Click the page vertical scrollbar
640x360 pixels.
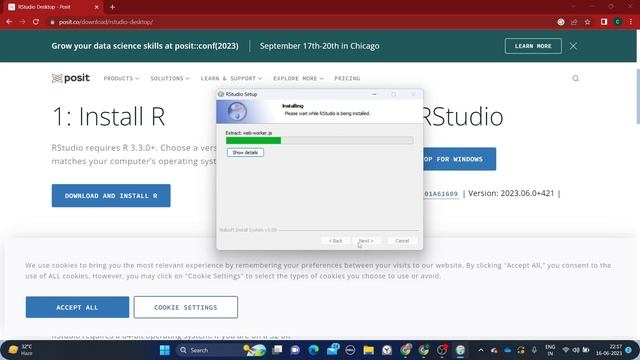pyautogui.click(x=638, y=96)
